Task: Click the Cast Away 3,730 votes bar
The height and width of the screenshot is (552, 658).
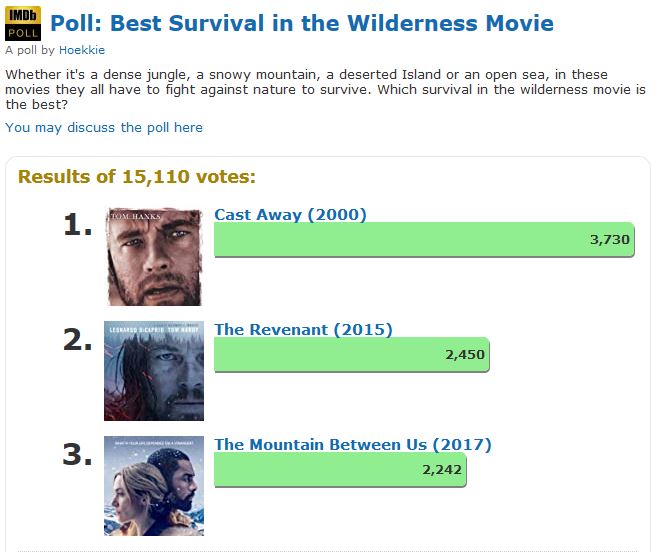Action: [x=424, y=240]
